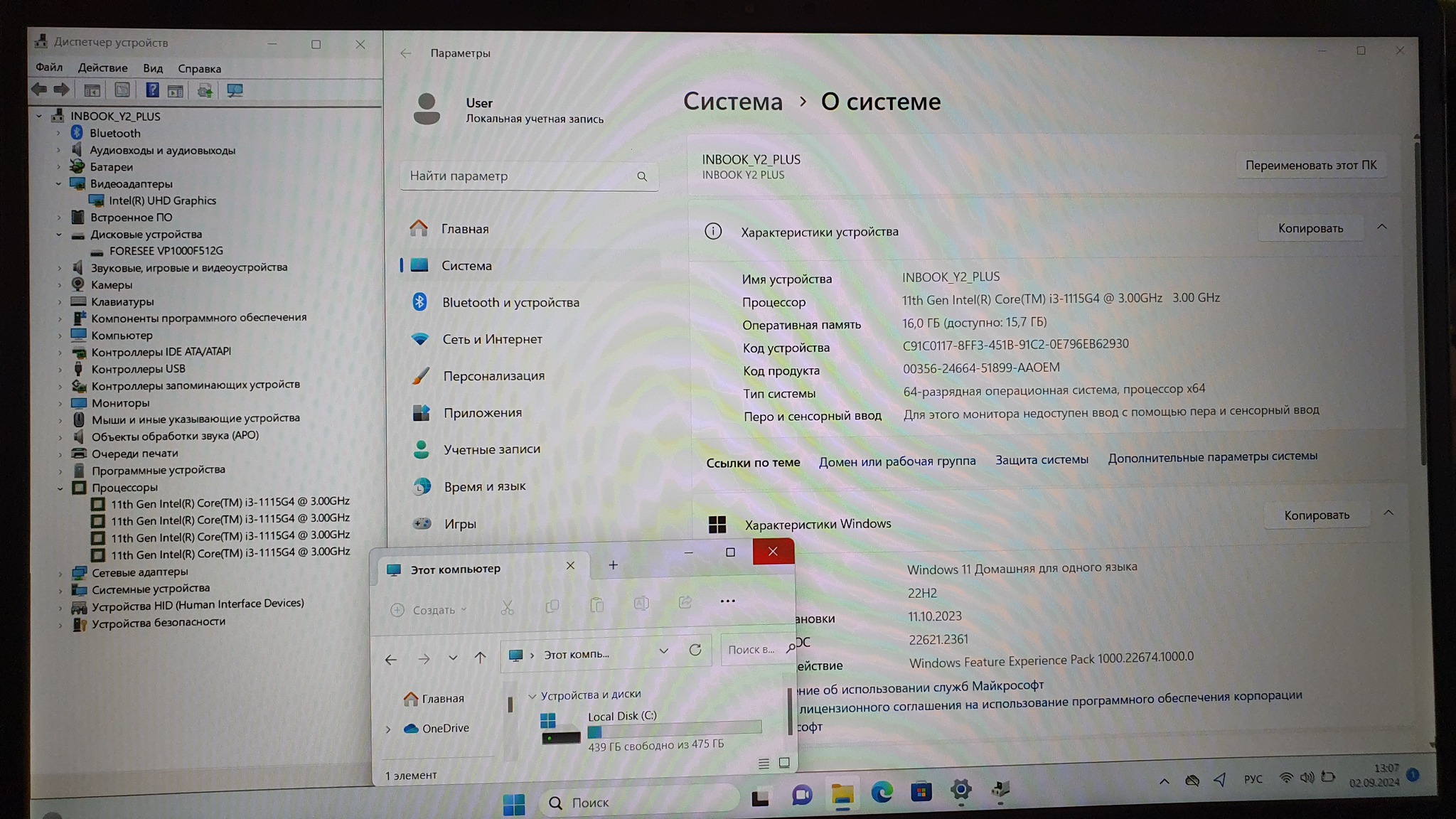Screen dimensions: 1456x819
Task: Select Персонализация in Settings sidebar
Action: (x=493, y=375)
